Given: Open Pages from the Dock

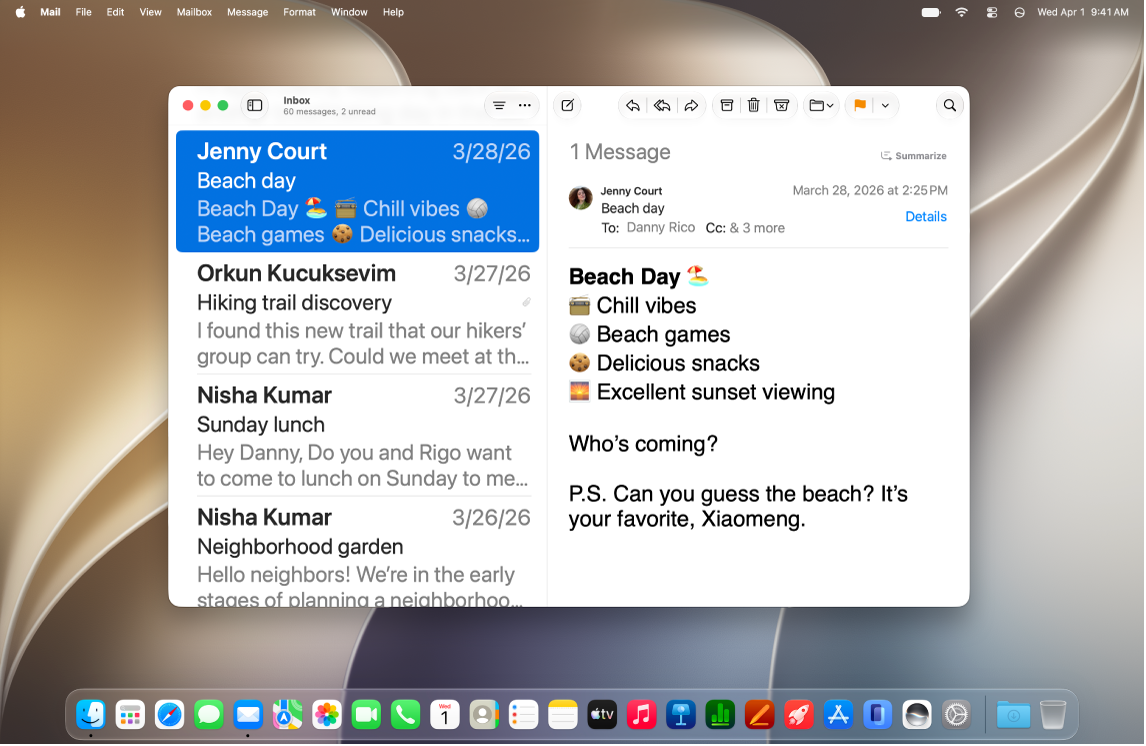Looking at the screenshot, I should (x=759, y=715).
